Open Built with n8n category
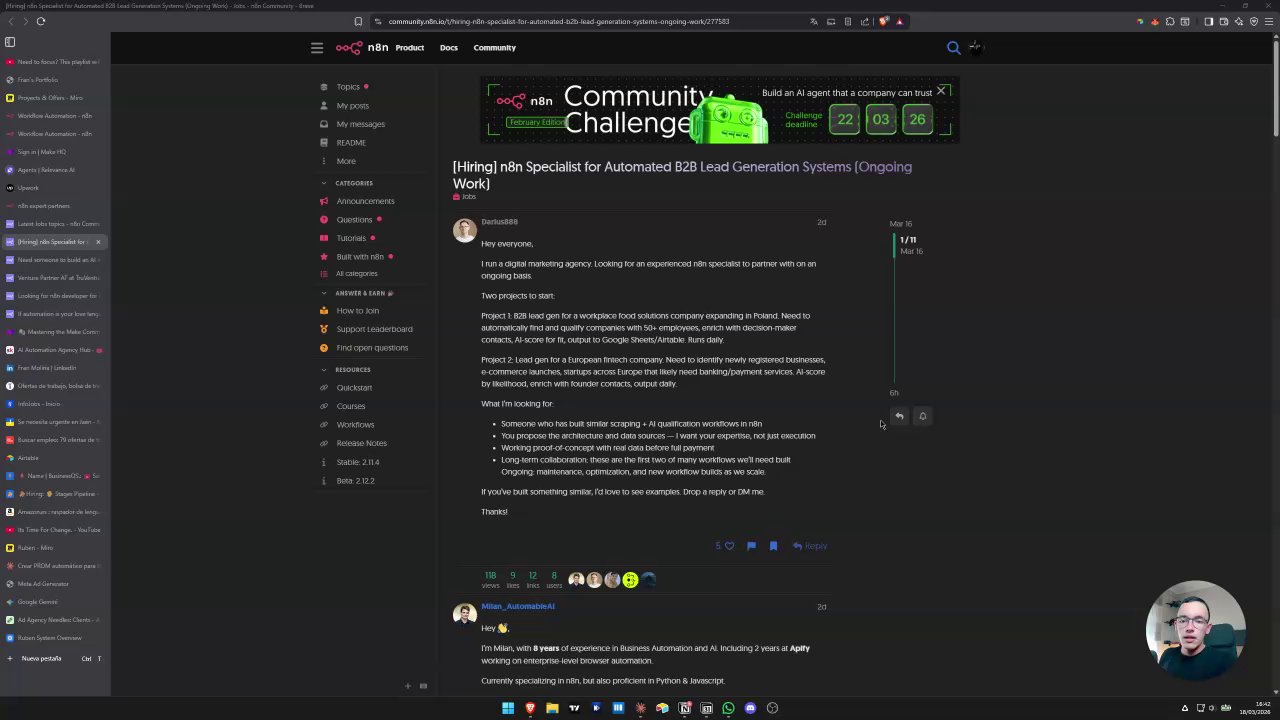 pos(360,256)
